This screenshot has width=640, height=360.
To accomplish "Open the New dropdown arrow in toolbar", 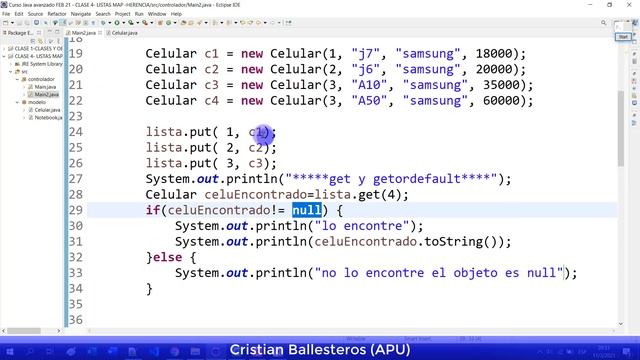I will tap(12, 23).
